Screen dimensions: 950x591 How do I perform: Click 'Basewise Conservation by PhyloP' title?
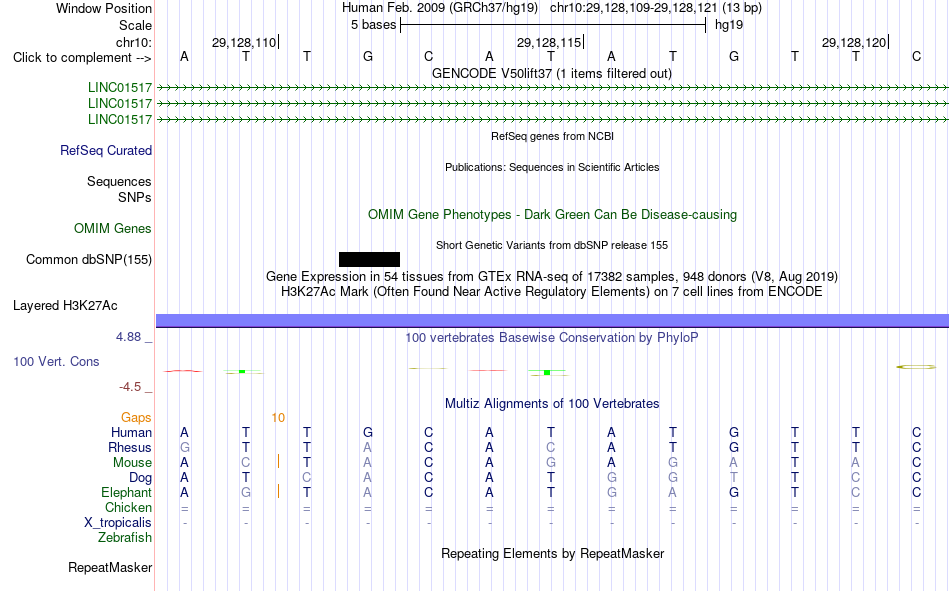click(552, 338)
